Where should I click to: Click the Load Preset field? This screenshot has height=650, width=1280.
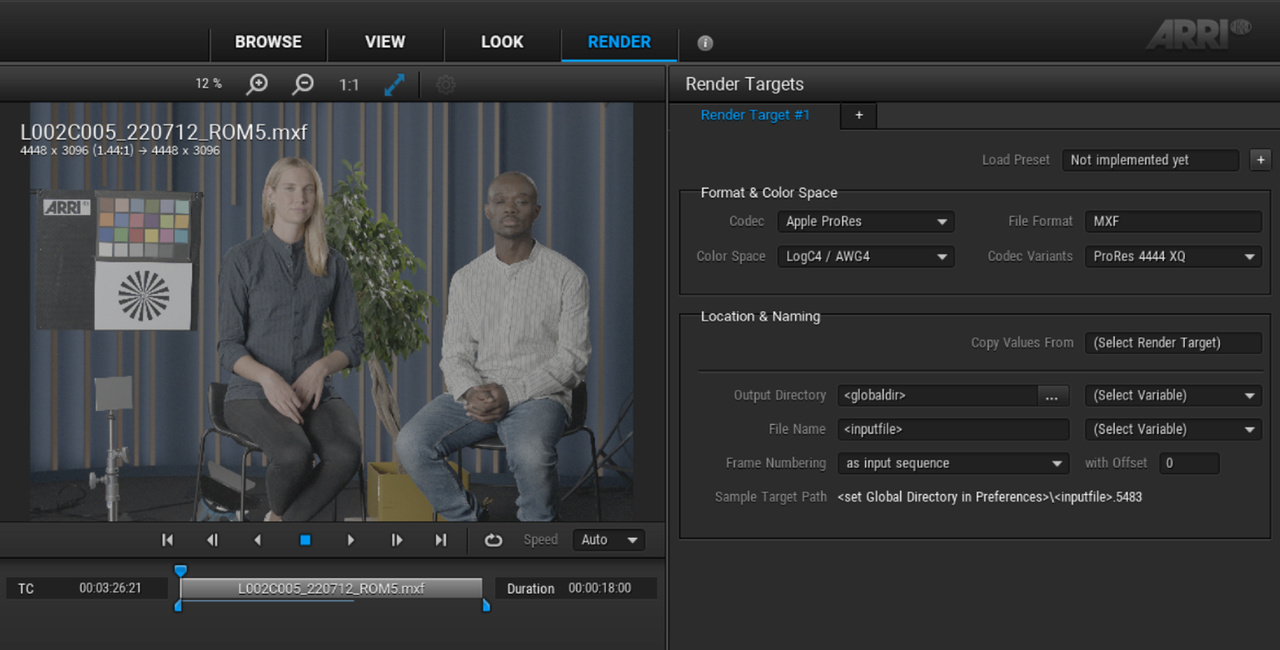[1150, 160]
